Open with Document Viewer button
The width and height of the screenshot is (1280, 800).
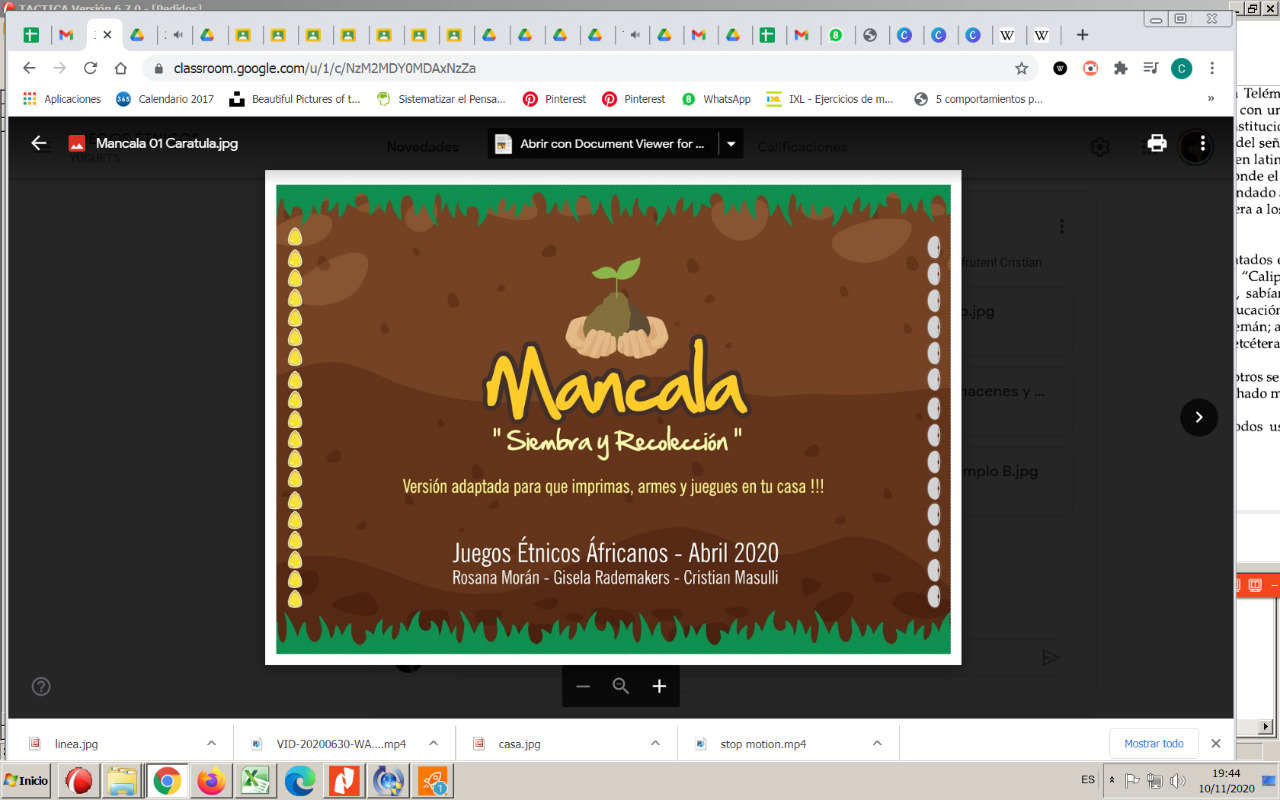[602, 144]
